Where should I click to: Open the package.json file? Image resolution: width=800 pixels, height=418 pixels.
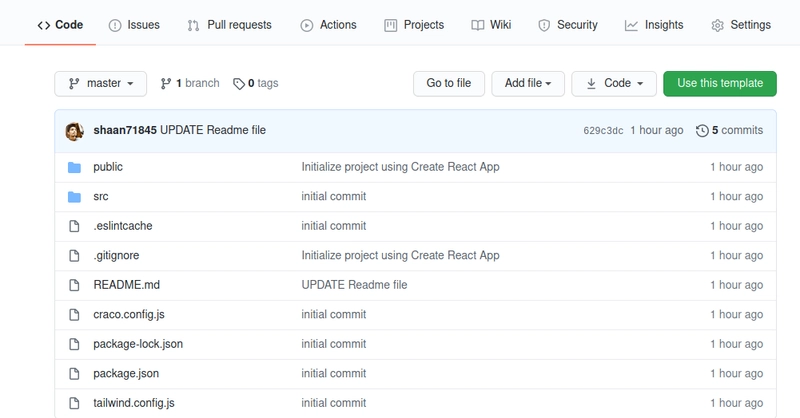point(126,374)
